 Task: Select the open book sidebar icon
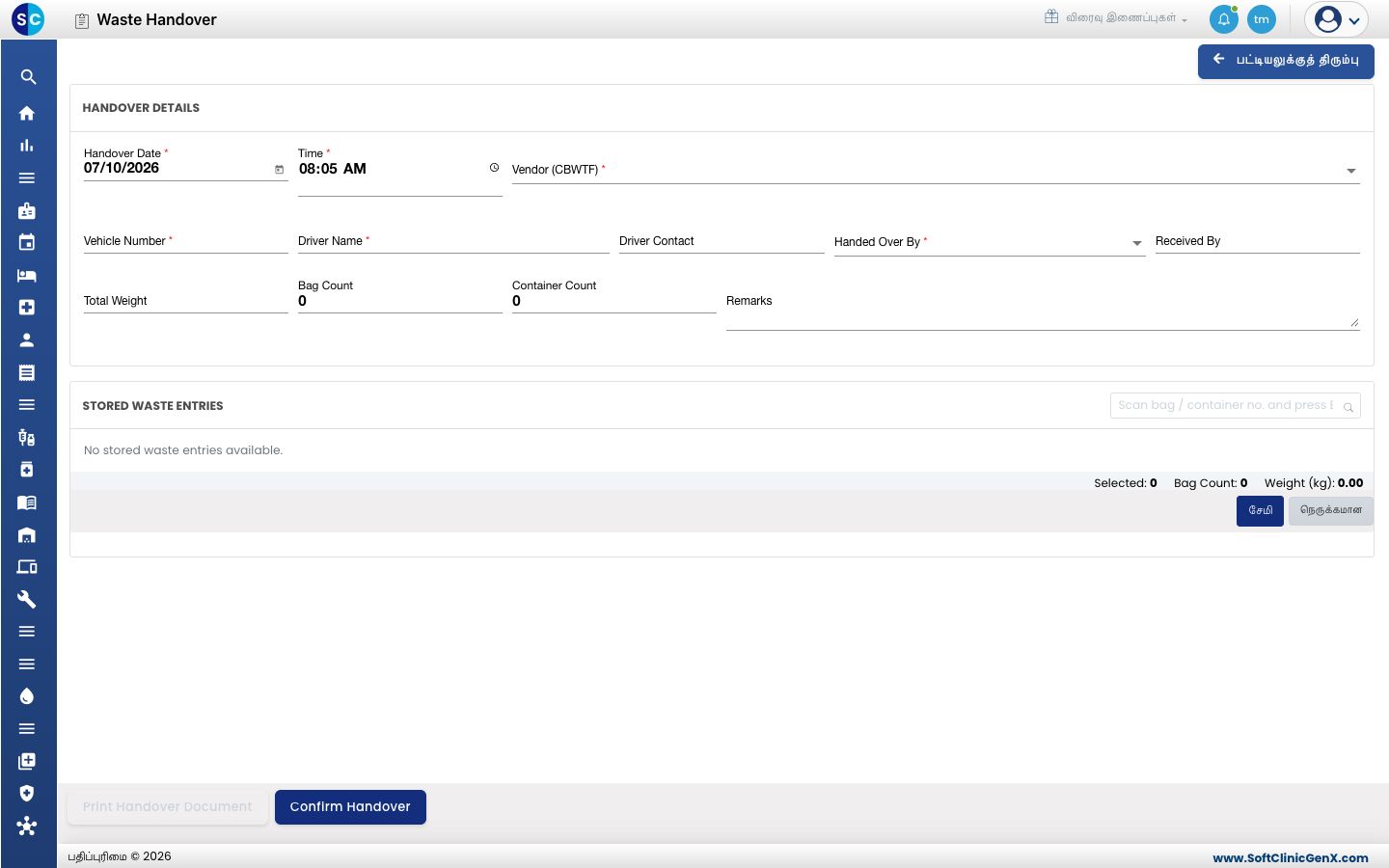(x=27, y=502)
